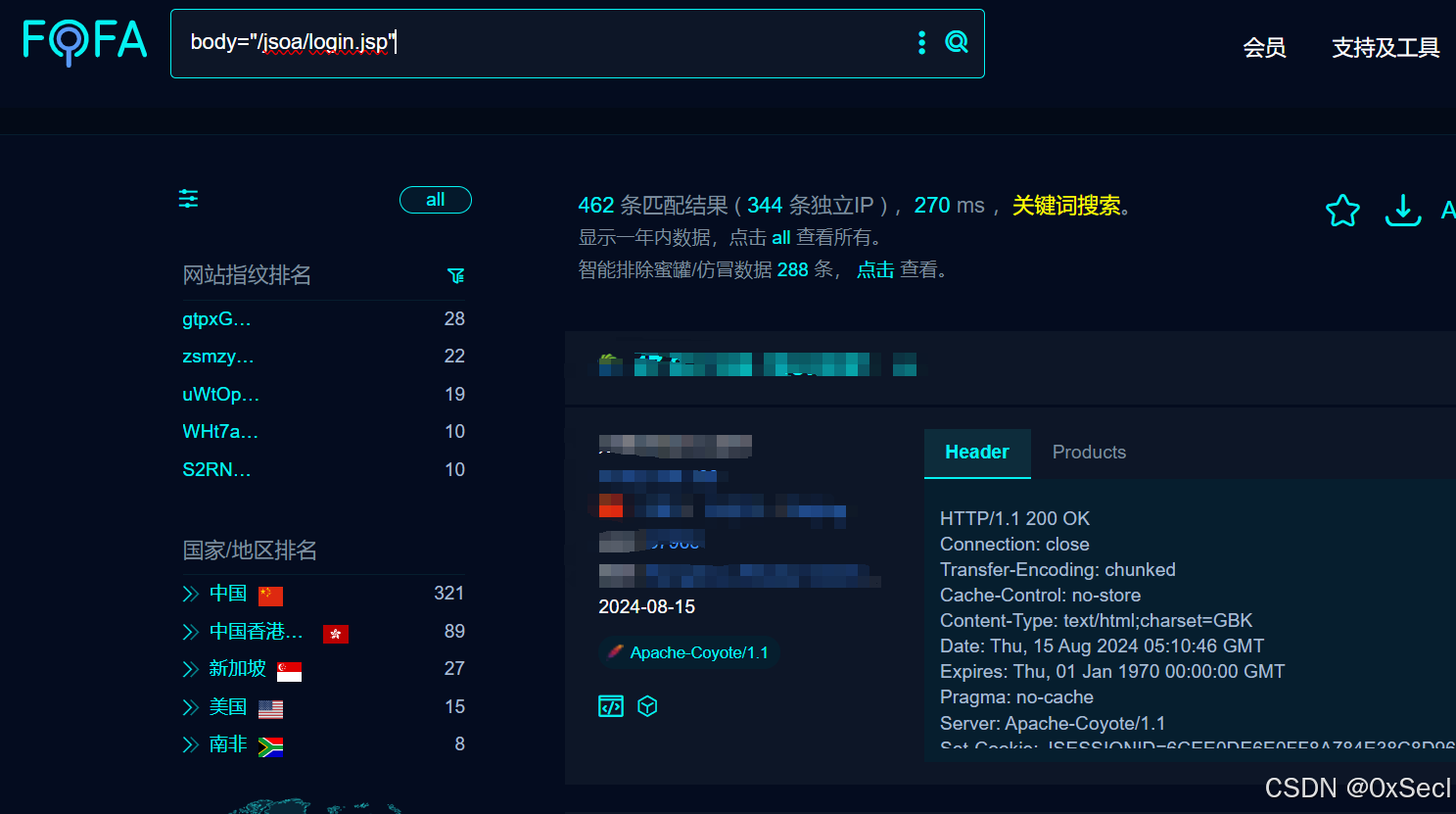Image resolution: width=1456 pixels, height=814 pixels.
Task: Toggle the 'all' results filter button
Action: click(435, 199)
